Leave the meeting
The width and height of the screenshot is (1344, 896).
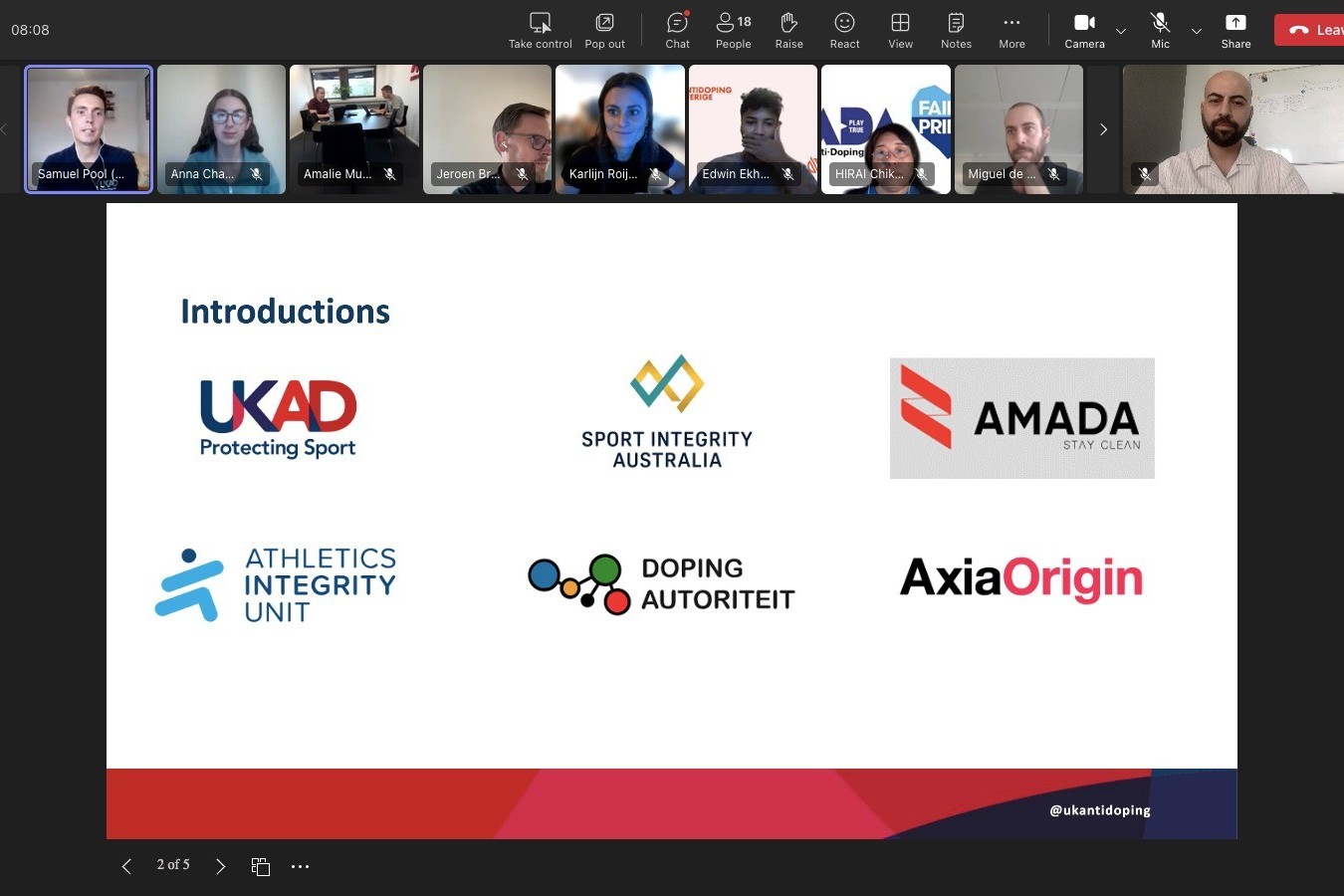tap(1310, 30)
